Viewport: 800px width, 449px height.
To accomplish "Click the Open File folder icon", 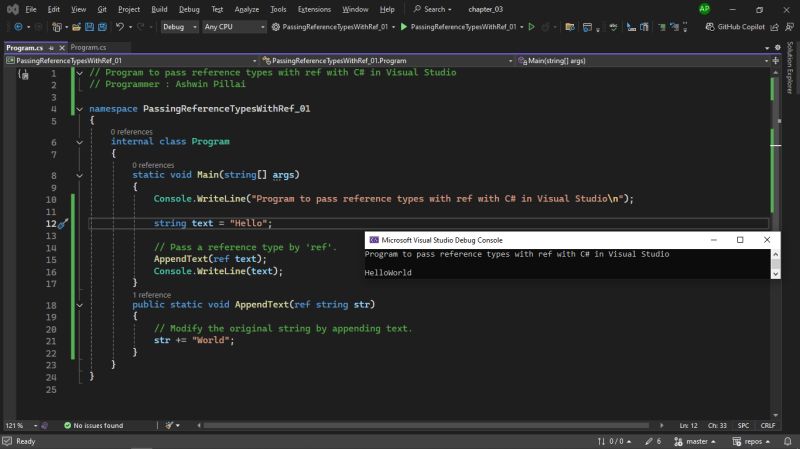I will (x=76, y=27).
